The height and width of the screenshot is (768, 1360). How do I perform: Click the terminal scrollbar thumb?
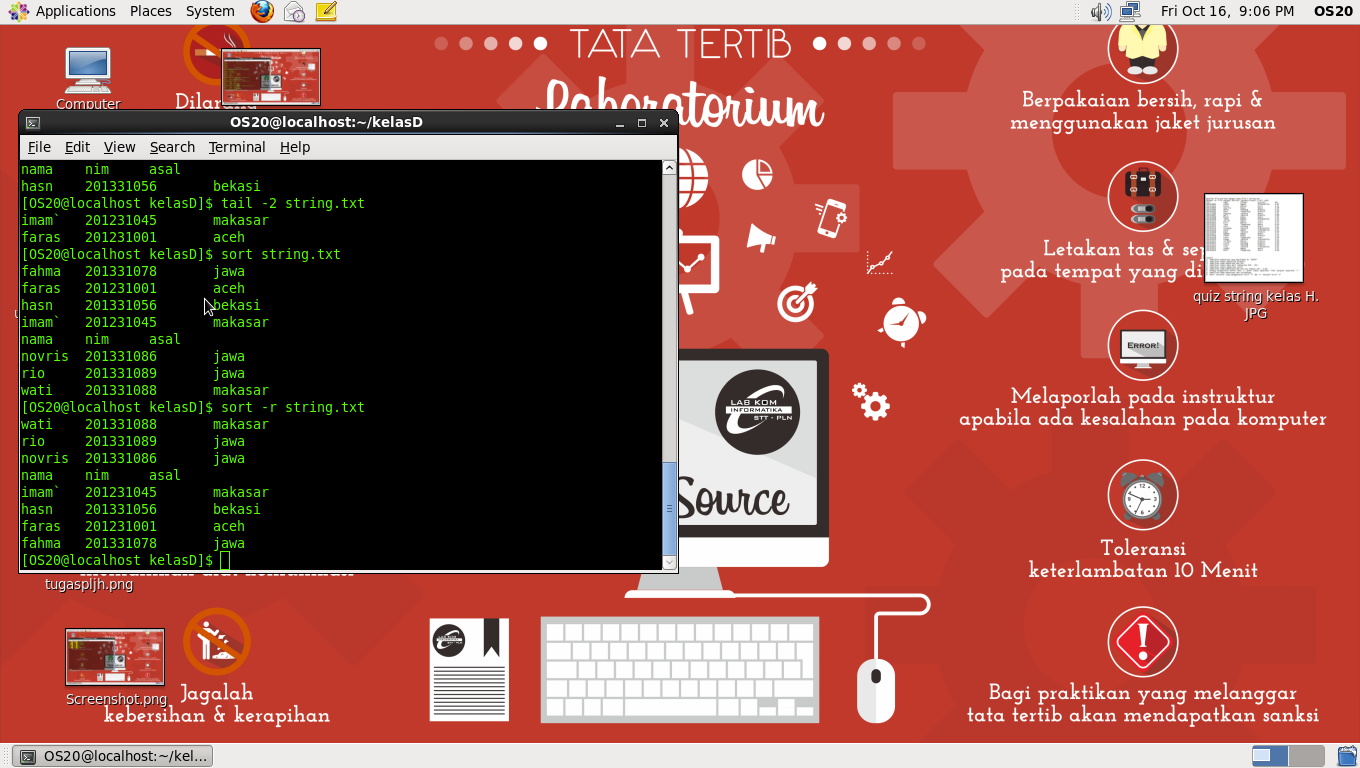tap(670, 507)
